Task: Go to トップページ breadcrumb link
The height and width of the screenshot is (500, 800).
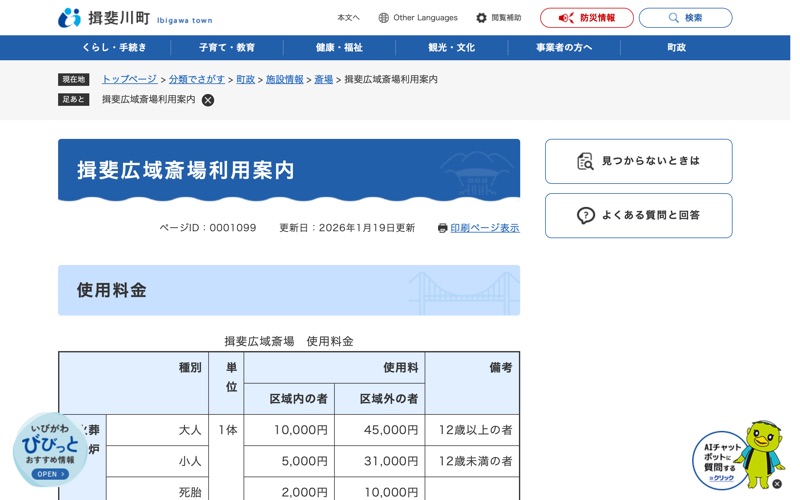Action: (130, 79)
